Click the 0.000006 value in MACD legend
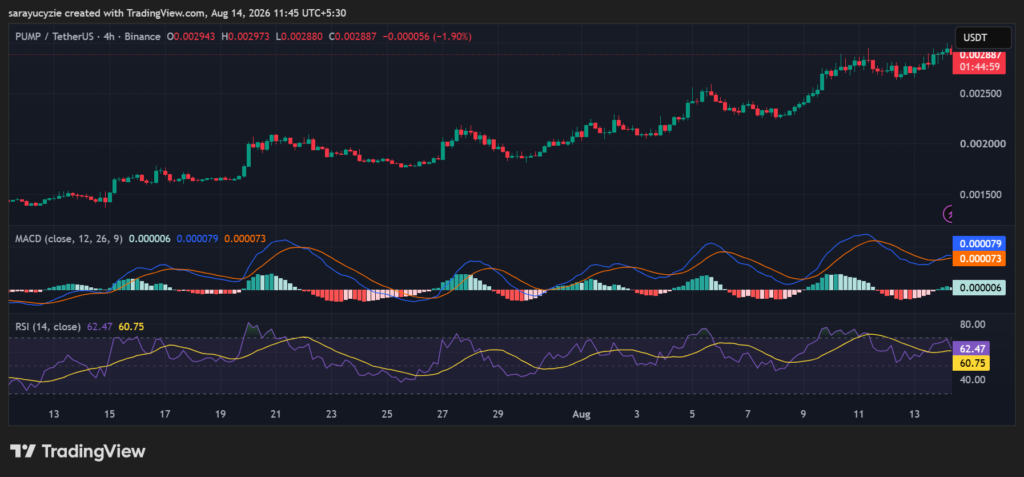This screenshot has height=477, width=1024. pyautogui.click(x=150, y=239)
